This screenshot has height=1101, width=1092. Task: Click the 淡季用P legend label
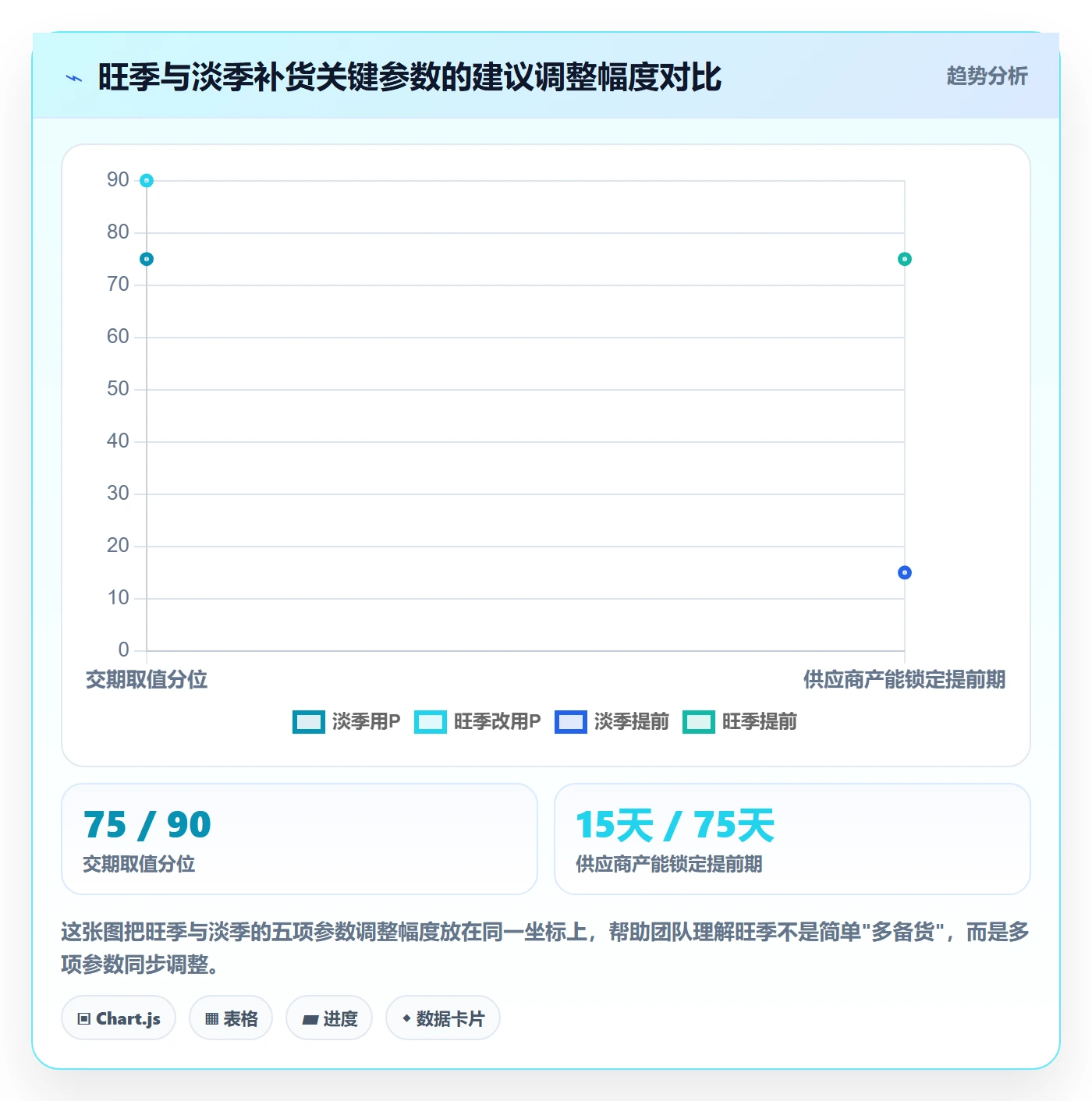[x=366, y=722]
